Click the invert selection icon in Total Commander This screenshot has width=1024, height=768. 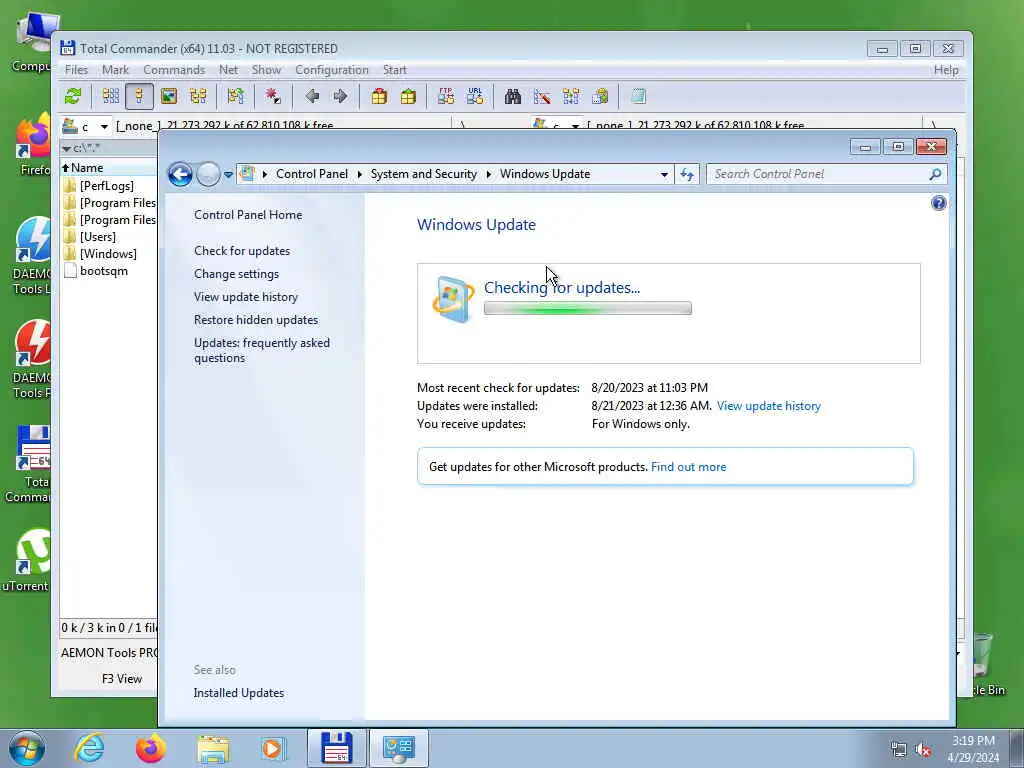(272, 97)
